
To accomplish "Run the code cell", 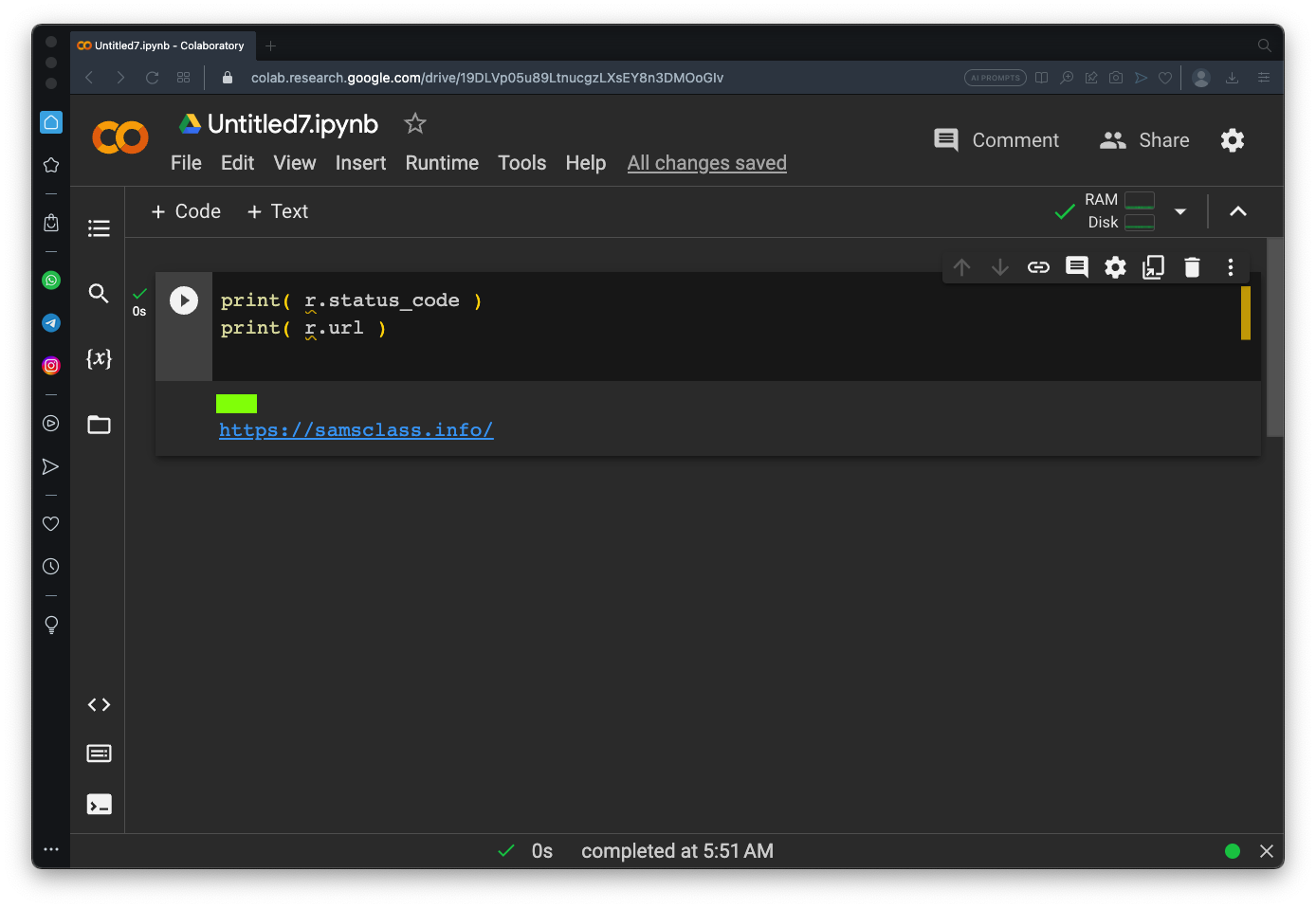I will (x=184, y=300).
